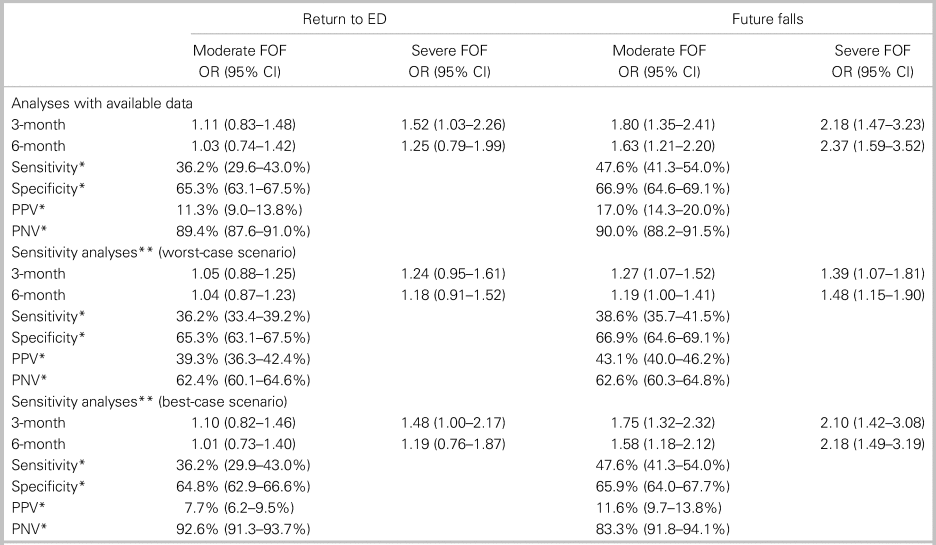The height and width of the screenshot is (545, 936).
Task: Click "Severe FOF" header under Future falls
Action: (872, 50)
